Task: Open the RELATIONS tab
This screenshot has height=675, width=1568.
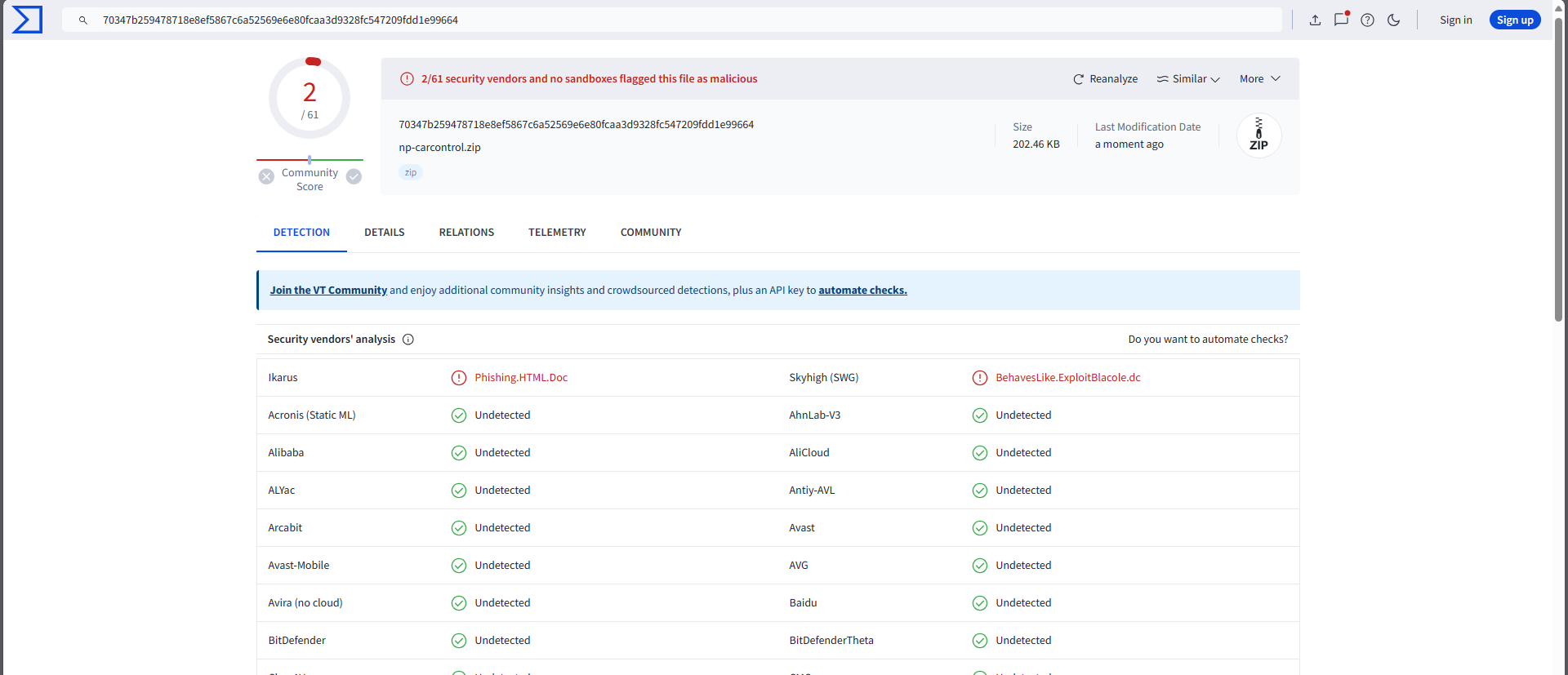Action: tap(466, 233)
